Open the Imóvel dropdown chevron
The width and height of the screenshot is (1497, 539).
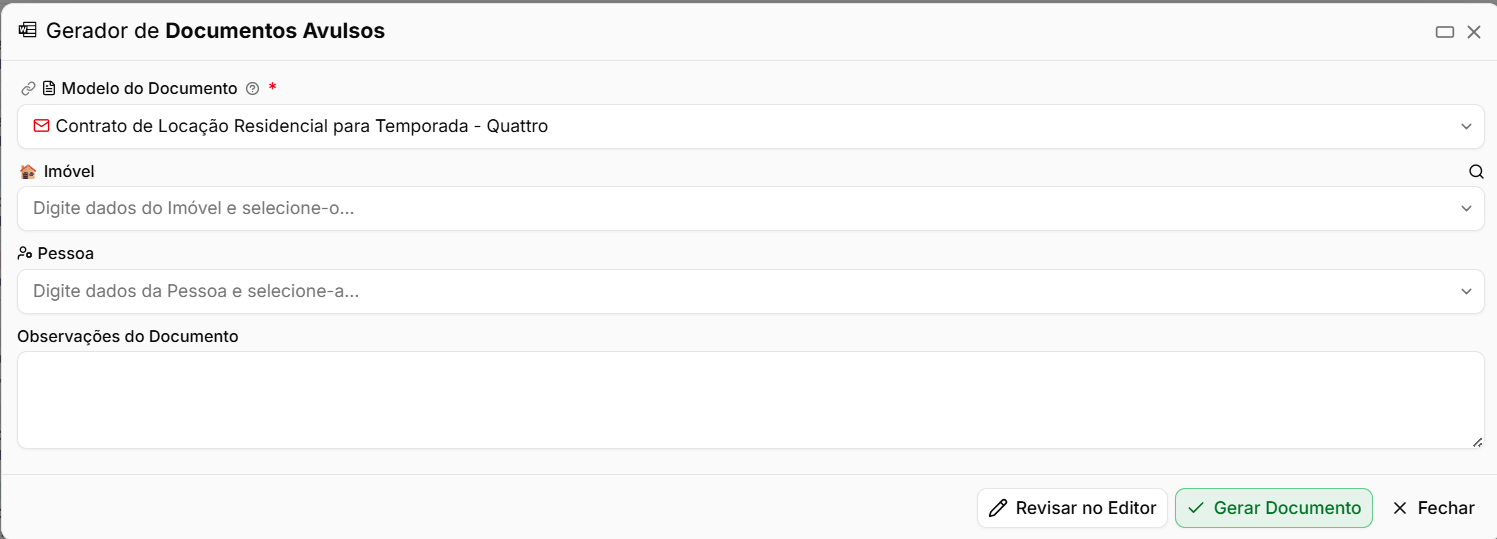1466,209
